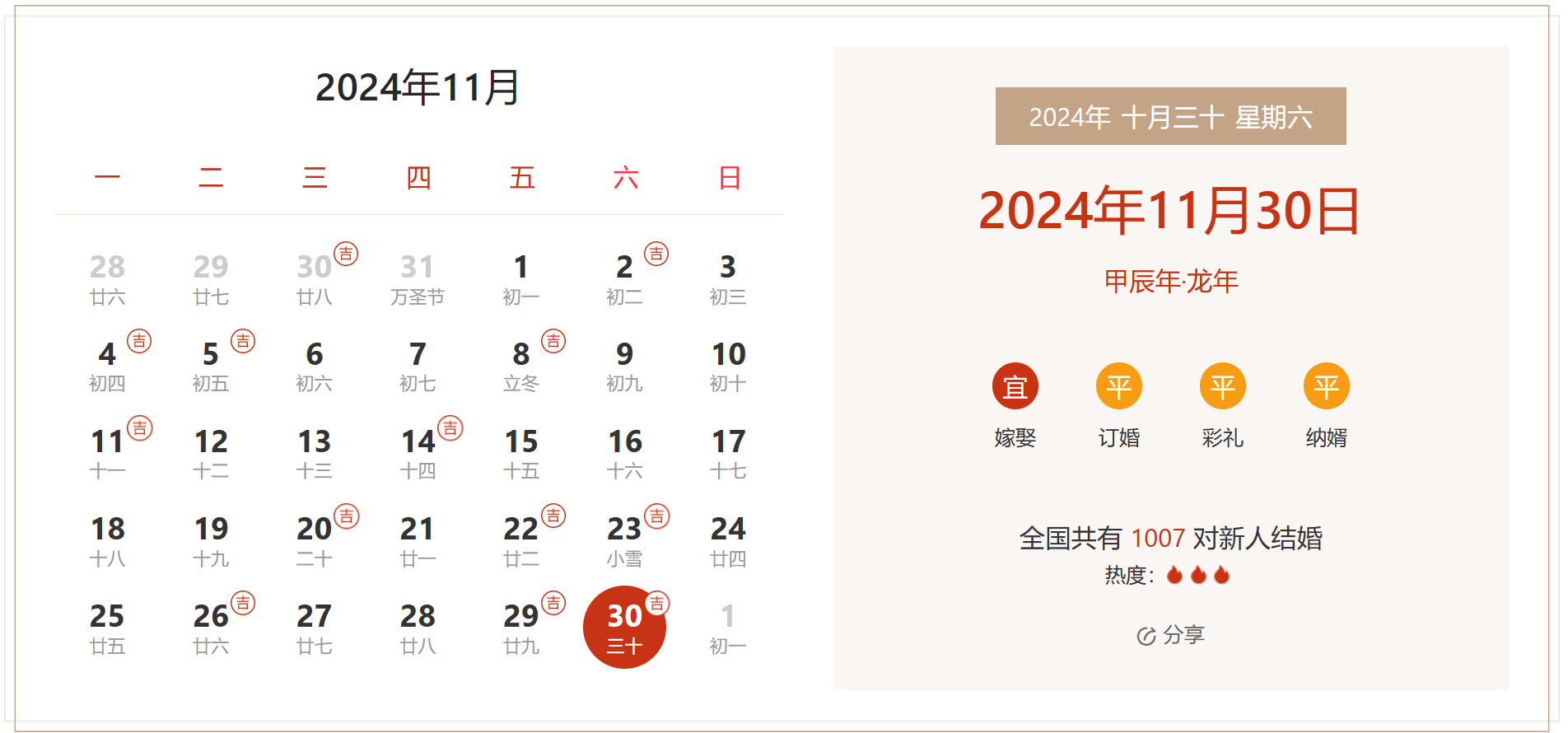Click the 1007 newlyweds count

(x=1157, y=539)
